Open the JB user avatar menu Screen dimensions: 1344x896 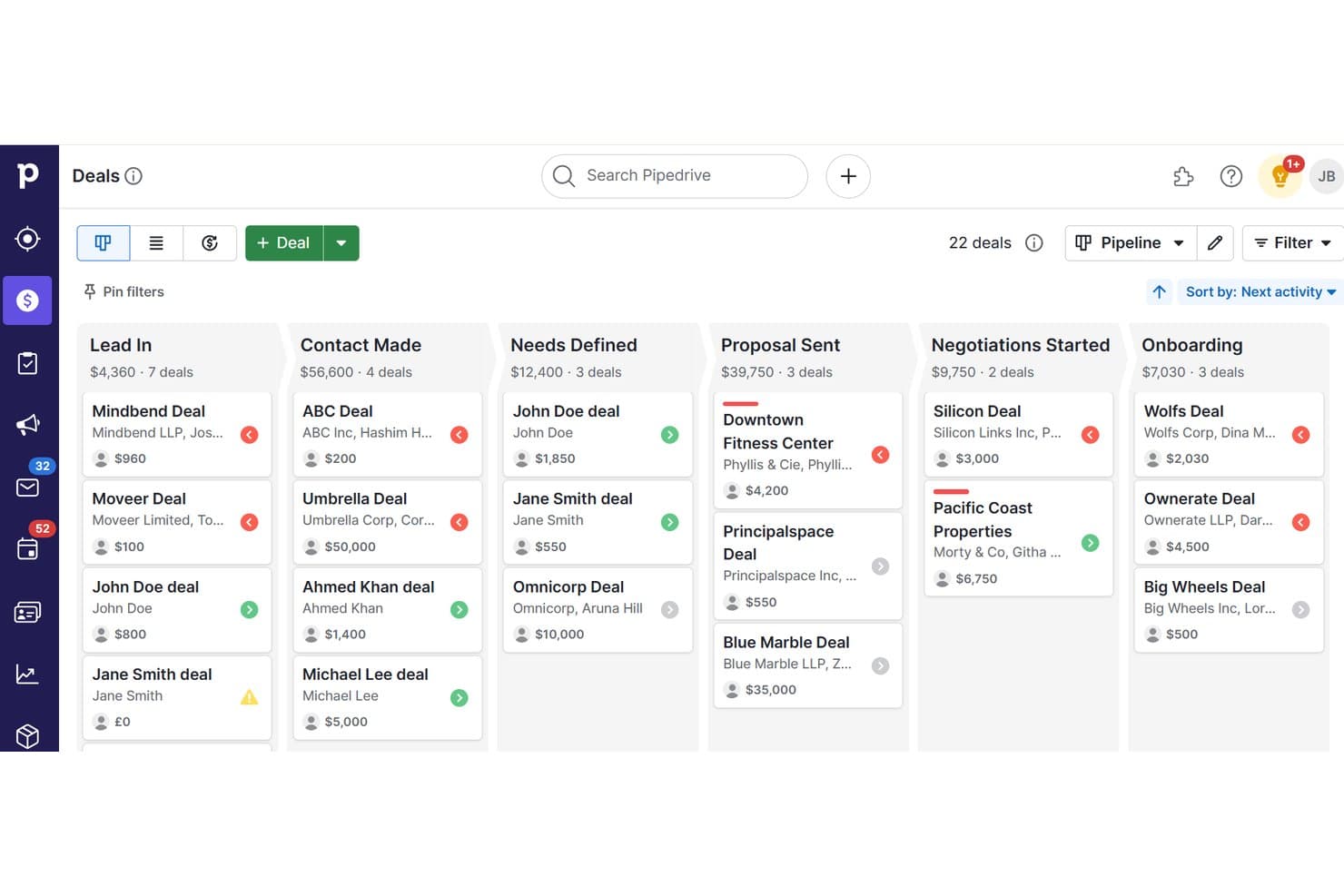pos(1327,176)
